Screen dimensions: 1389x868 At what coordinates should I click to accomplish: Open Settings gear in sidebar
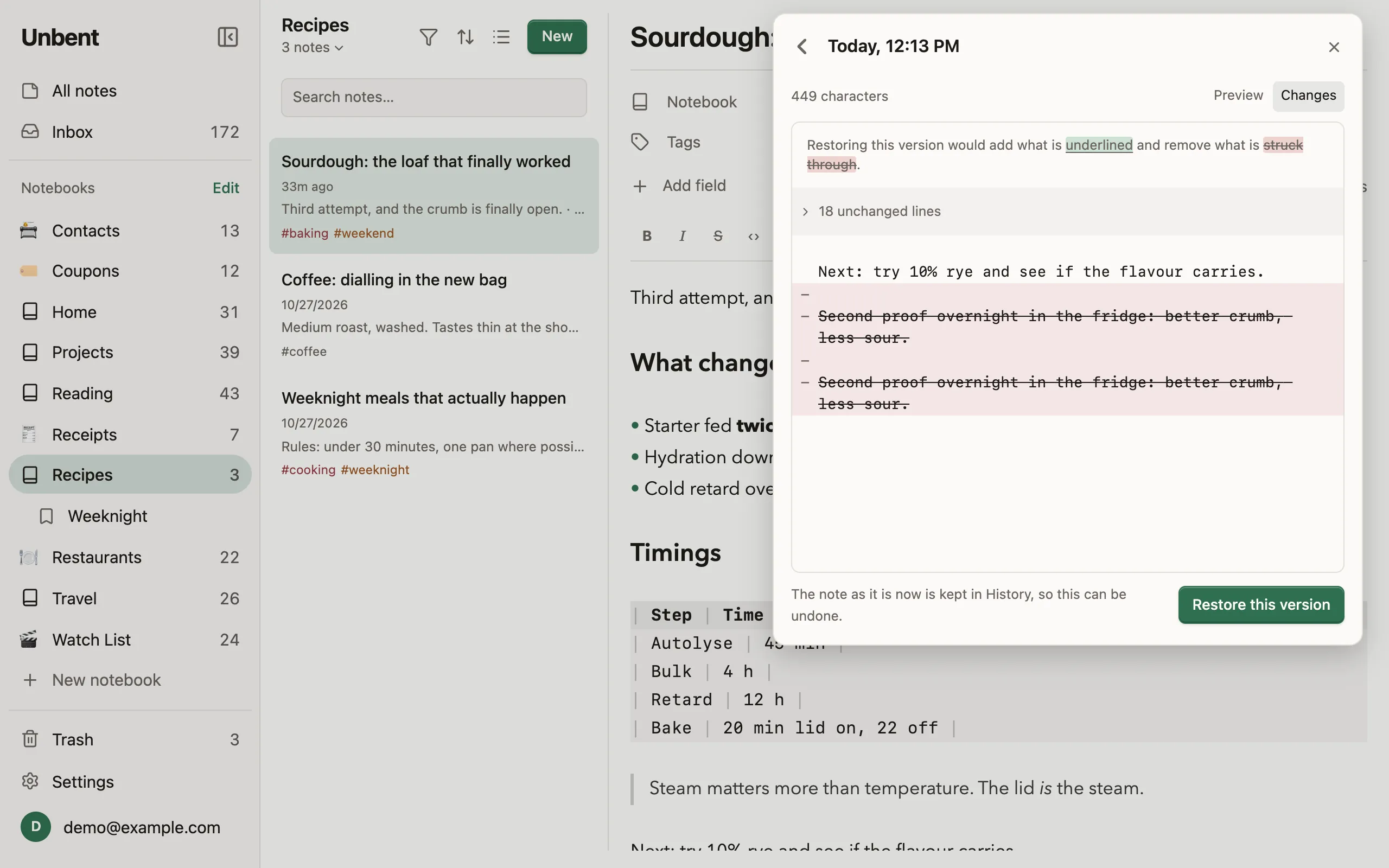click(x=130, y=781)
